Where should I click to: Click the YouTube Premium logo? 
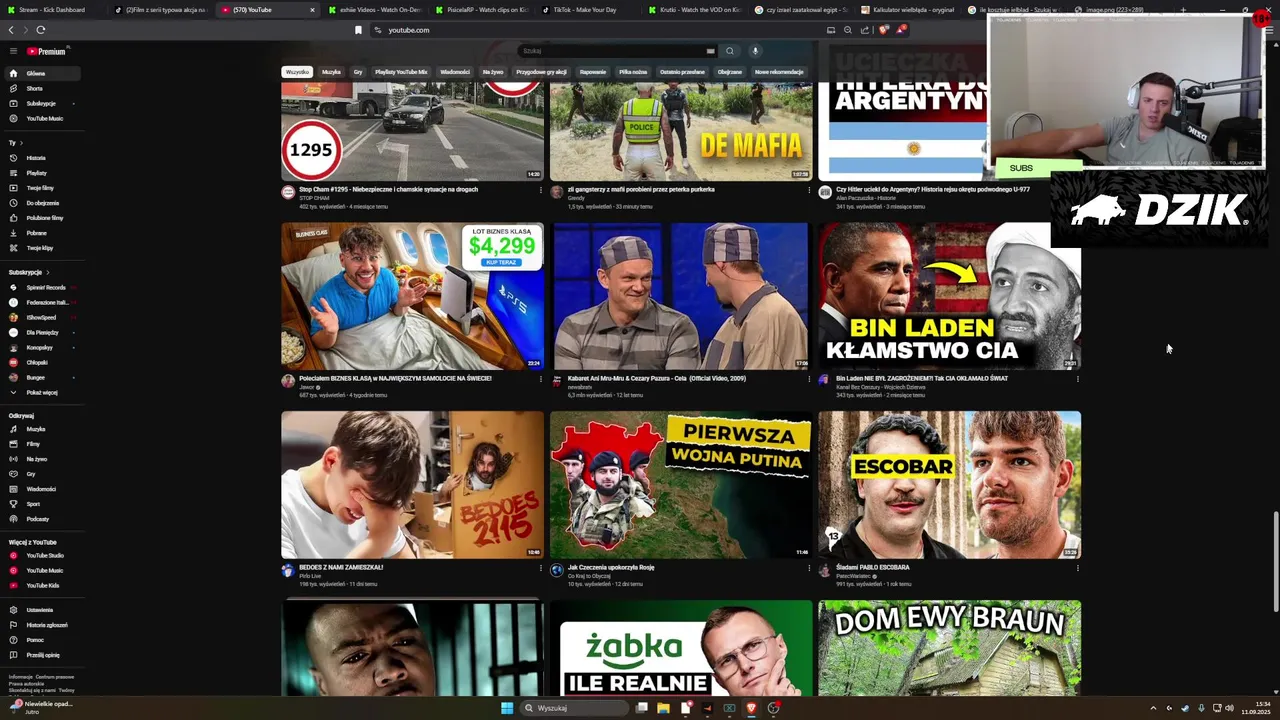point(46,51)
